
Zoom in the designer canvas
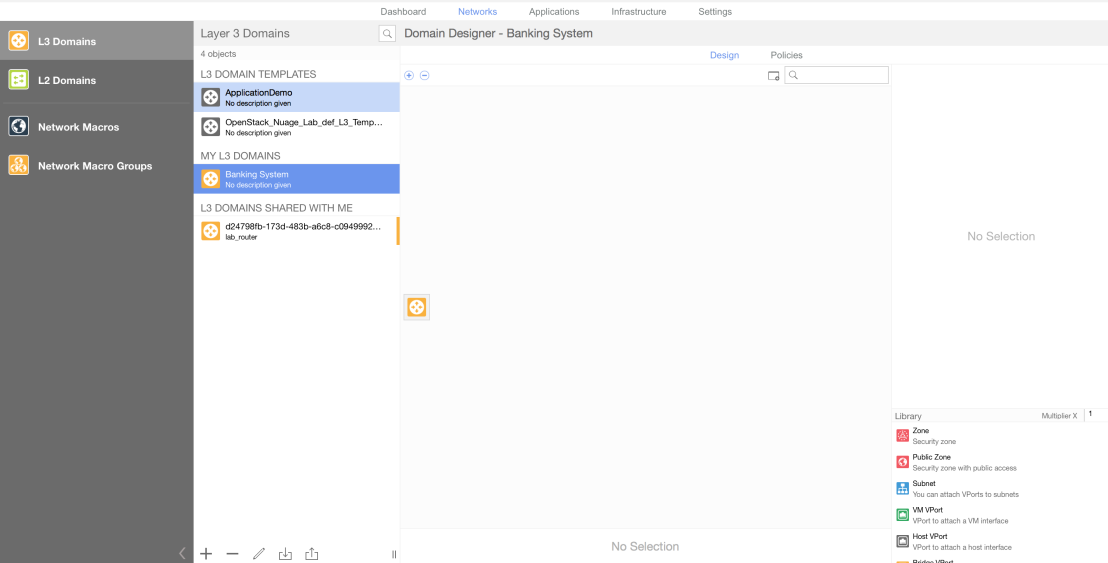pos(409,76)
